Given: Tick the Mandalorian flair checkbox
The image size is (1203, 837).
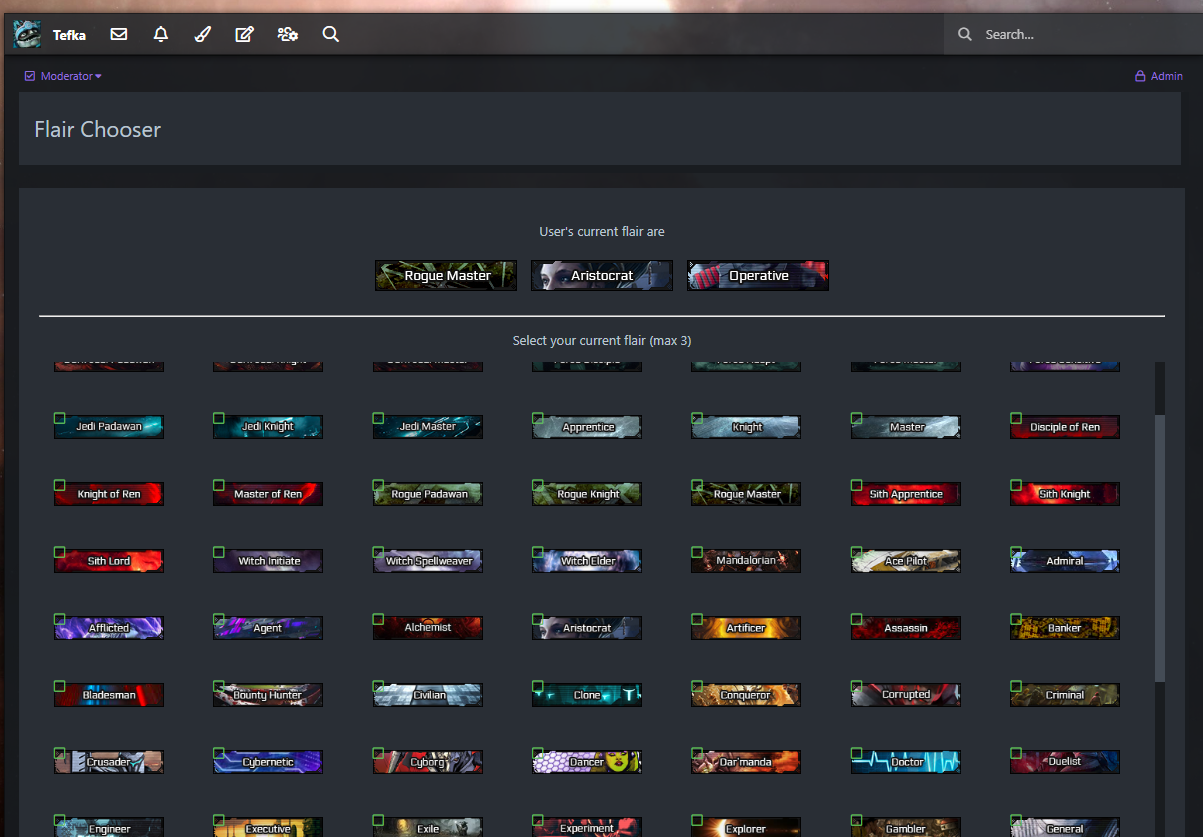Looking at the screenshot, I should (x=697, y=552).
